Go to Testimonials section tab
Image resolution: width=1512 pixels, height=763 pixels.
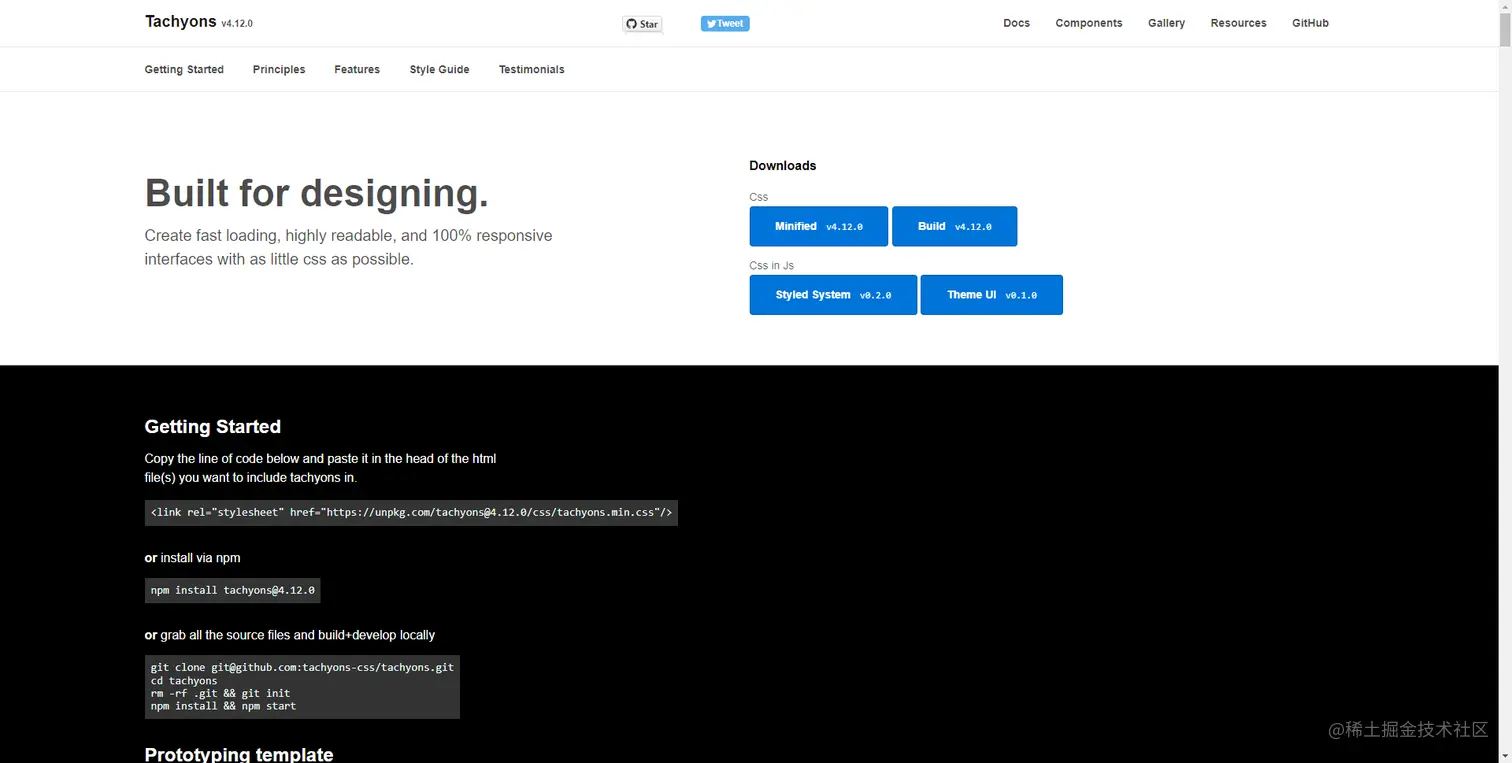[x=532, y=70]
